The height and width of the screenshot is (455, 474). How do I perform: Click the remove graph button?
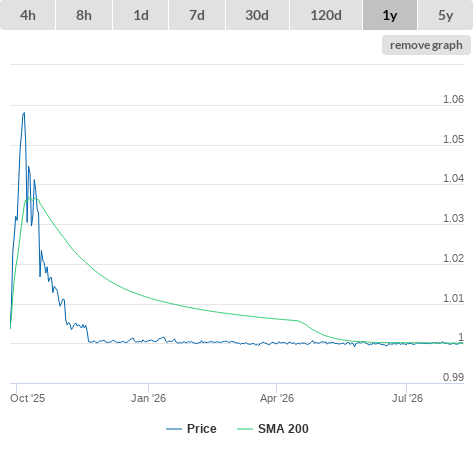click(x=426, y=45)
